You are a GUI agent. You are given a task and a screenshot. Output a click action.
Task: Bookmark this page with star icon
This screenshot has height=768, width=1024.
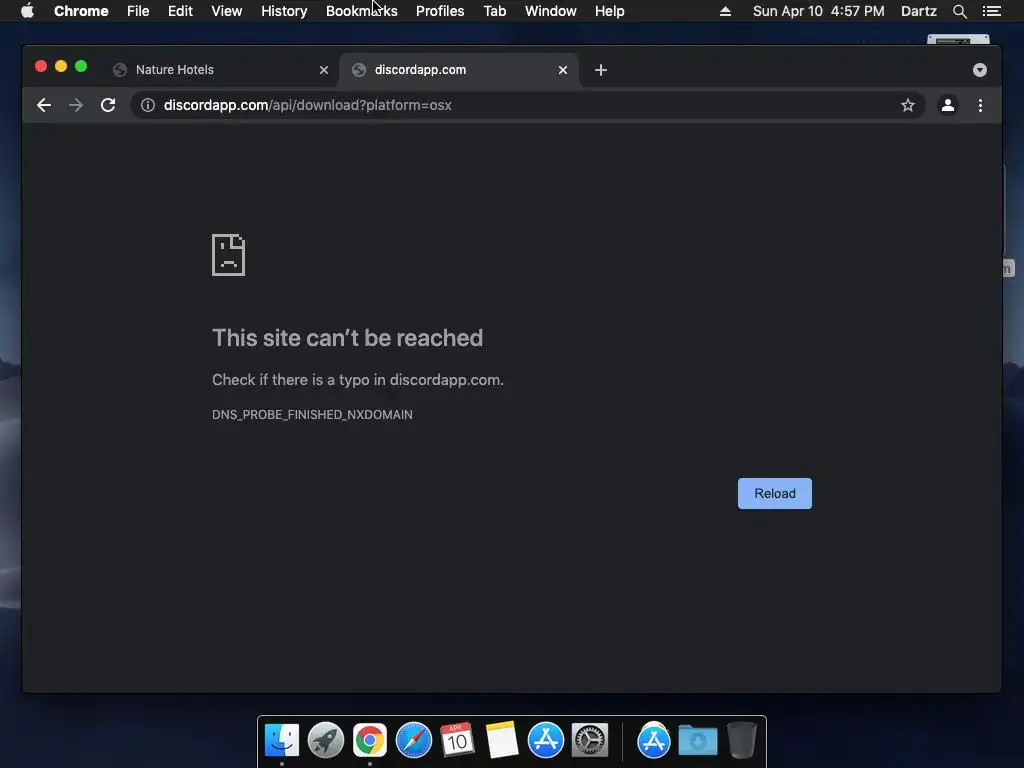pyautogui.click(x=908, y=105)
